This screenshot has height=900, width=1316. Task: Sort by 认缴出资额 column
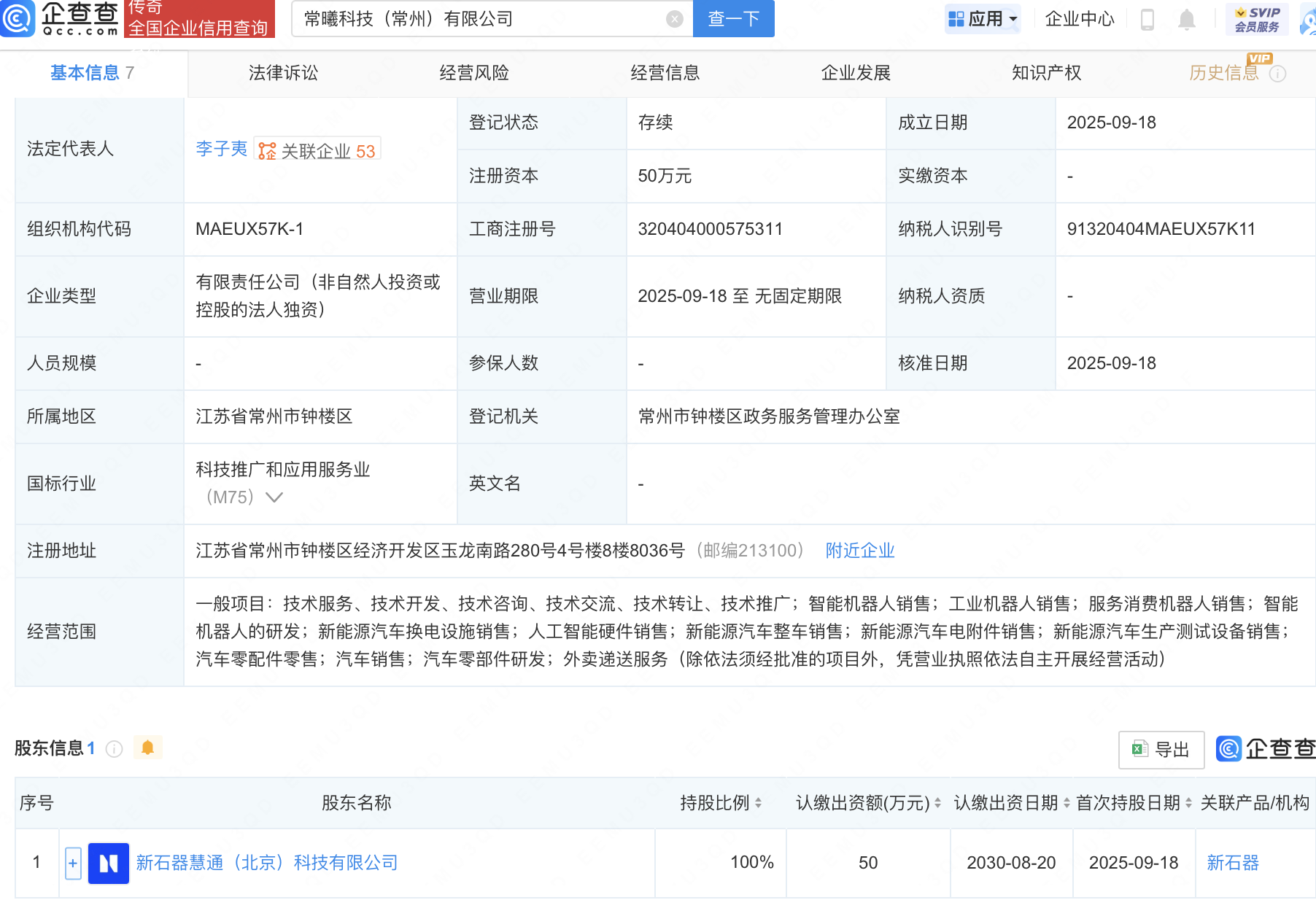coord(937,803)
